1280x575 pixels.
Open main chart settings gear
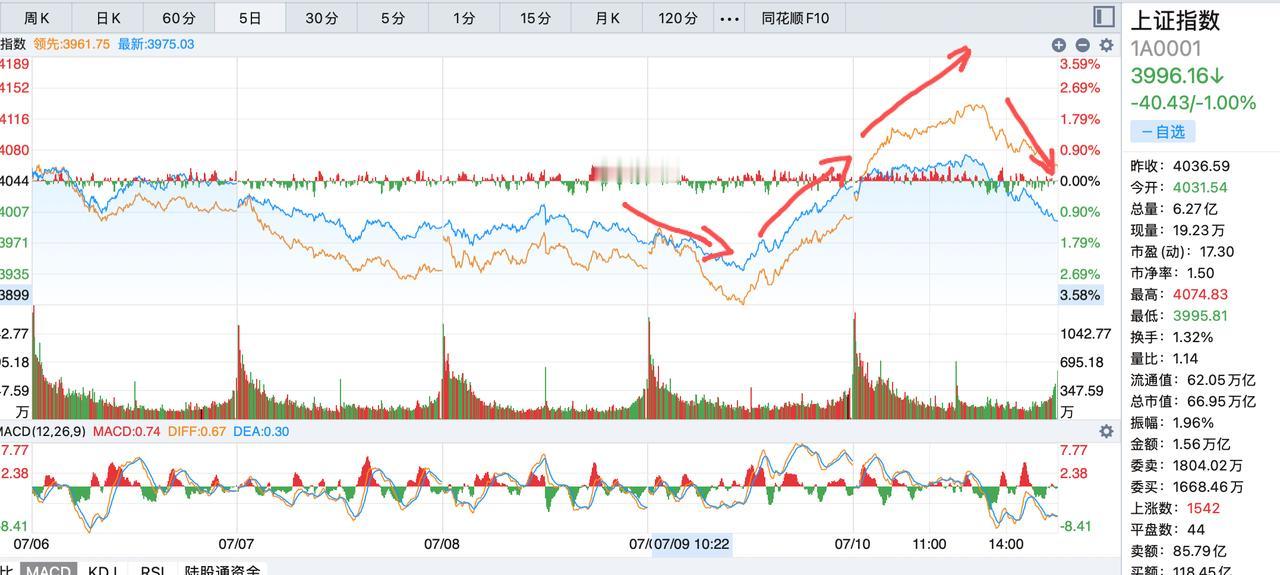click(1106, 45)
